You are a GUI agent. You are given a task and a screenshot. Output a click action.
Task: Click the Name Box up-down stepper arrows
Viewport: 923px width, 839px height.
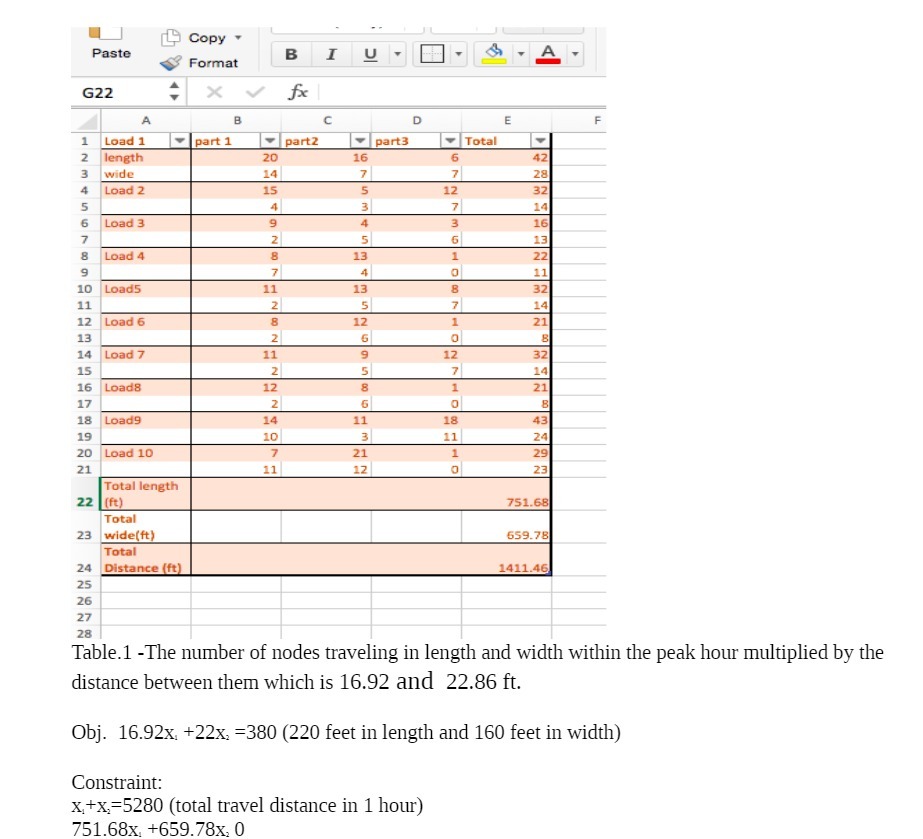pyautogui.click(x=174, y=92)
